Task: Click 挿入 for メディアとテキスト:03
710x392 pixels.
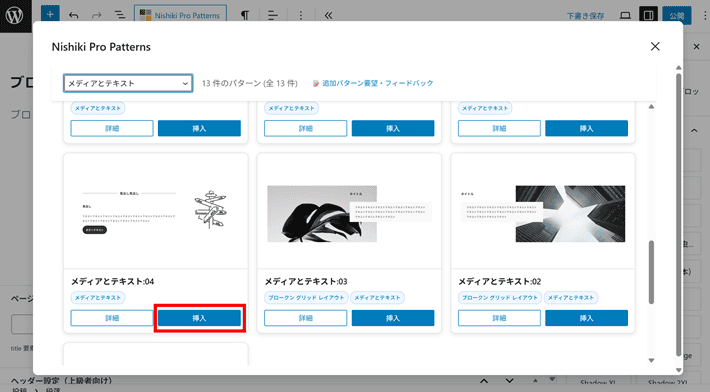Action: tap(393, 318)
